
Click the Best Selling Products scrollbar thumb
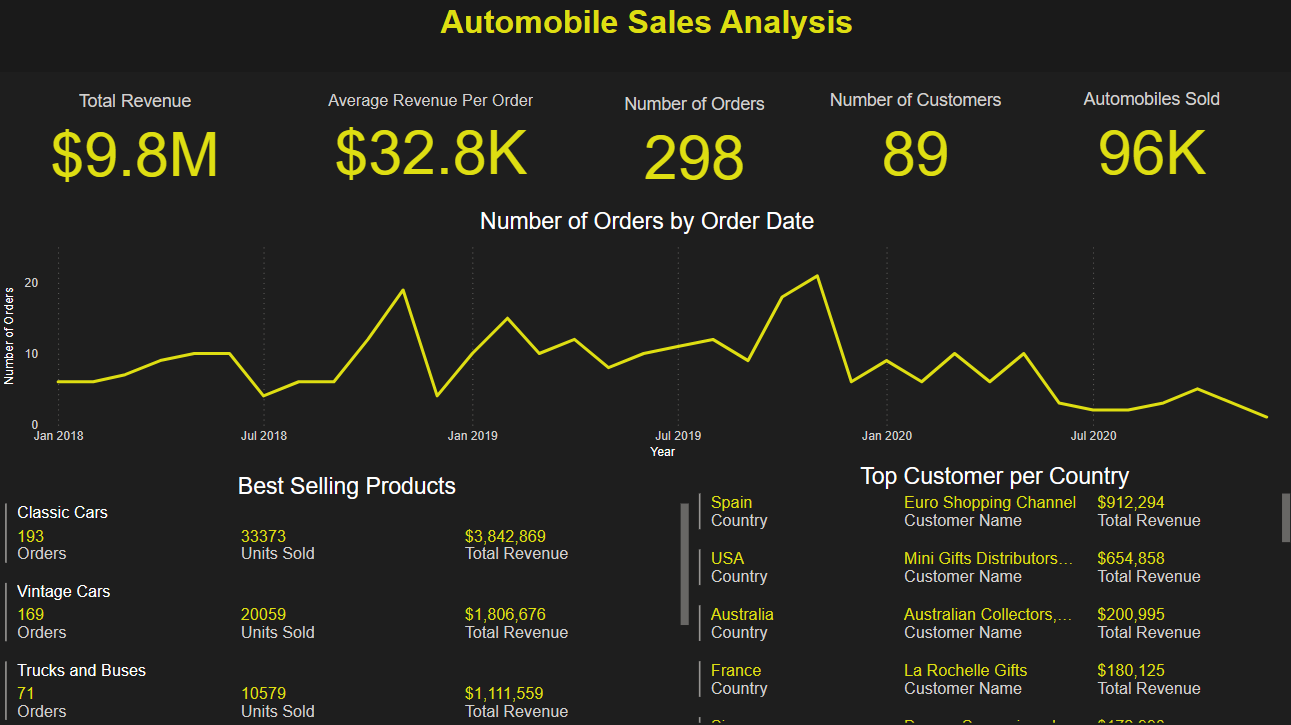click(x=685, y=563)
